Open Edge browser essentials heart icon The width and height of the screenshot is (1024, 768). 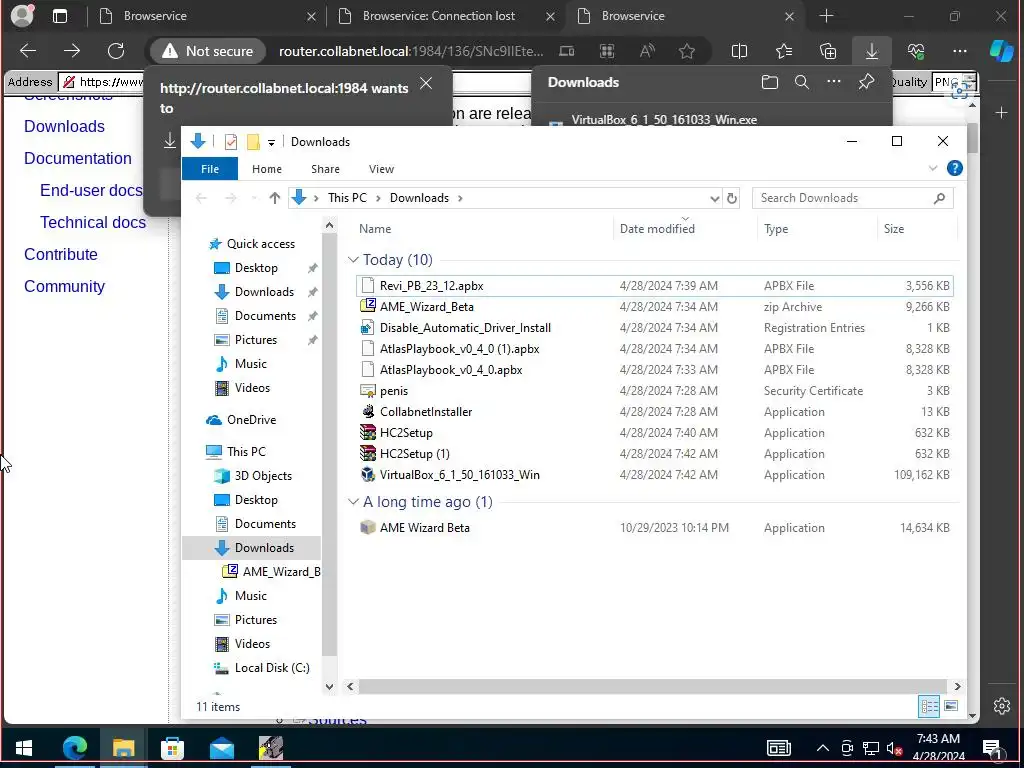coord(916,51)
